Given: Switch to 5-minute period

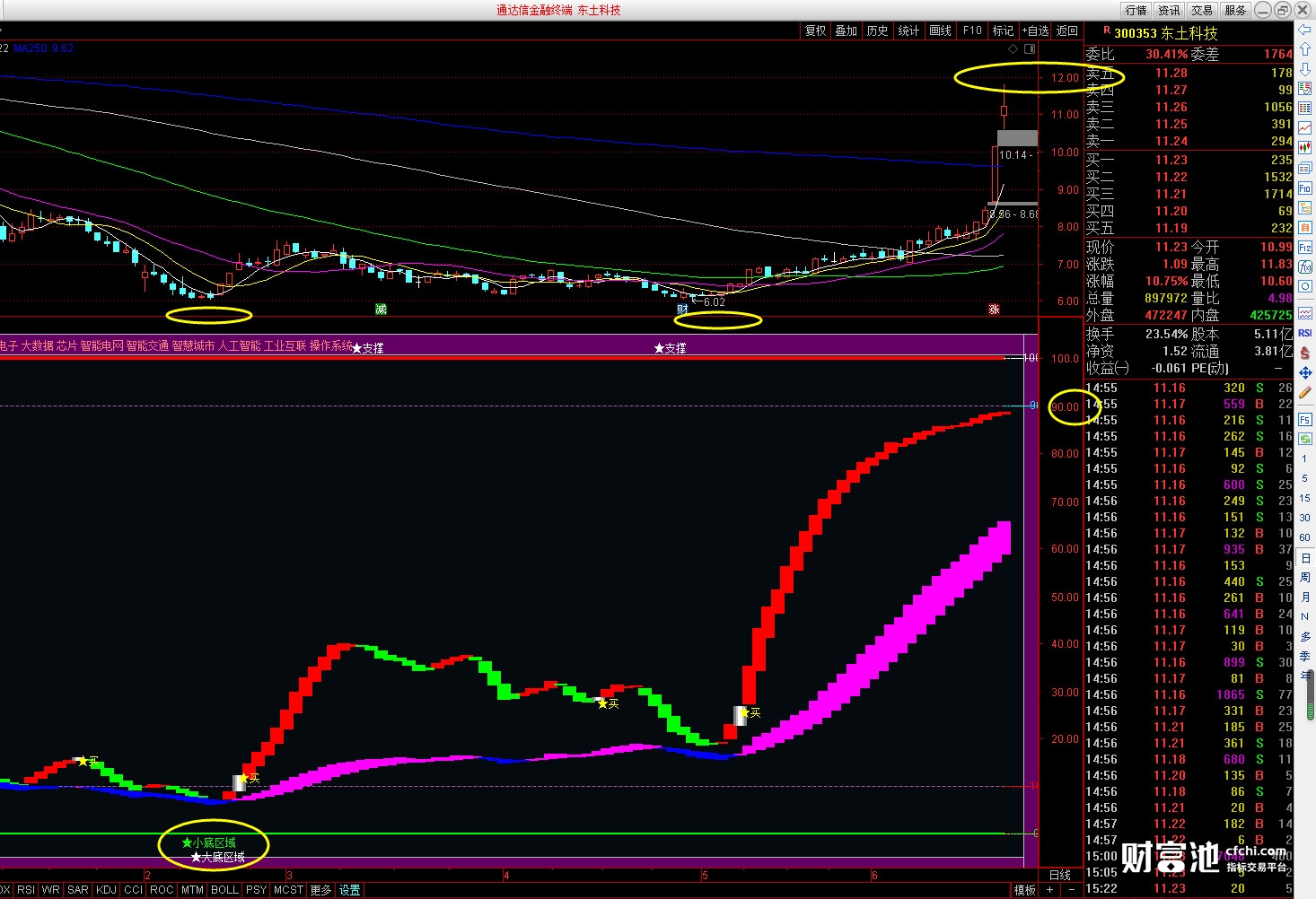Looking at the screenshot, I should 1304,478.
